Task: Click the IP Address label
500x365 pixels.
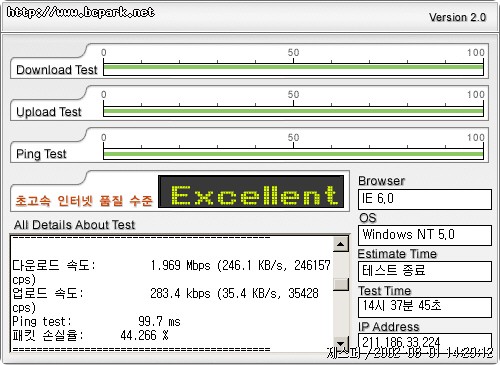Action: [x=389, y=327]
